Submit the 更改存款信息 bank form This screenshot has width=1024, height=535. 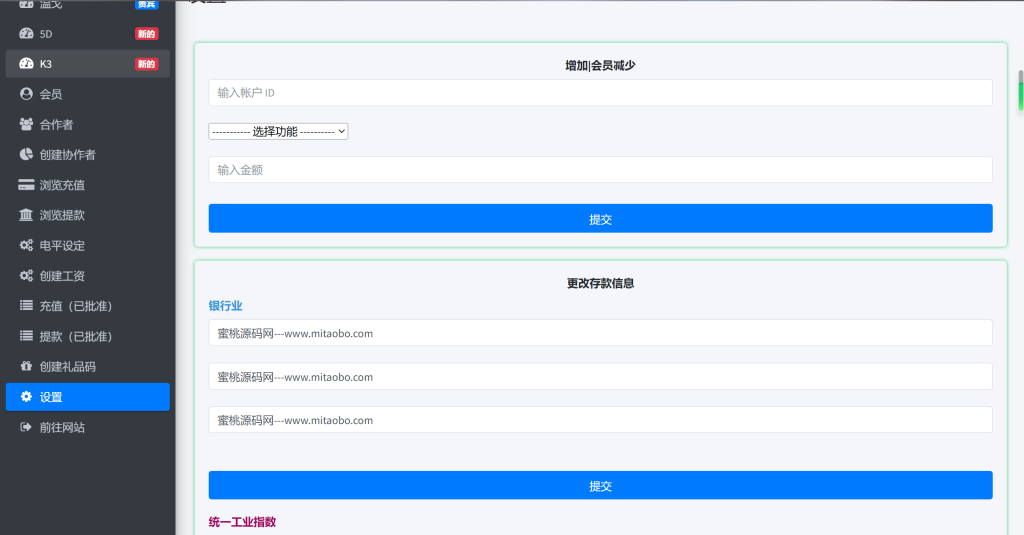[x=600, y=486]
